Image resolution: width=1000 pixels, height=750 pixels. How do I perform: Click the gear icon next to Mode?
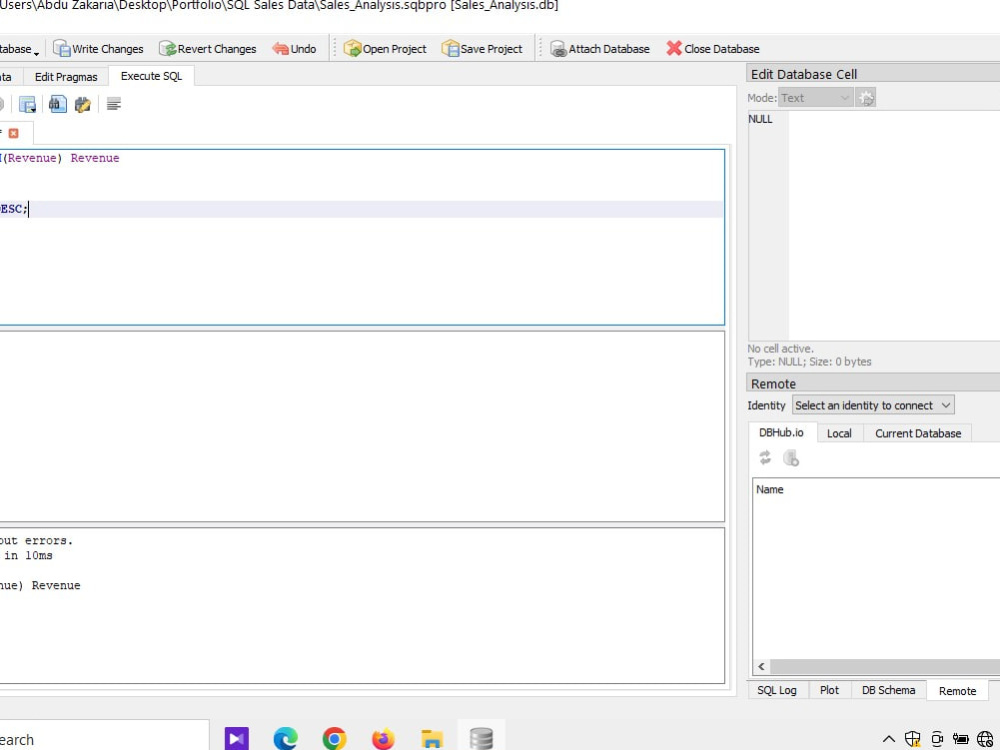(865, 98)
